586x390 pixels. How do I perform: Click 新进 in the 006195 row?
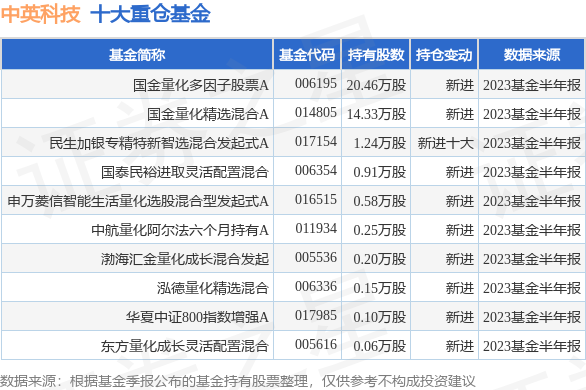pyautogui.click(x=460, y=85)
